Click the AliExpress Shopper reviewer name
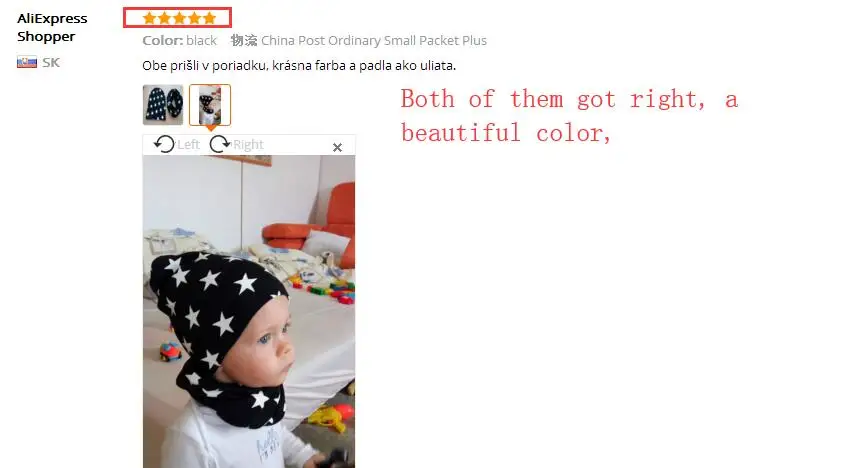Image resolution: width=859 pixels, height=468 pixels. 52,27
